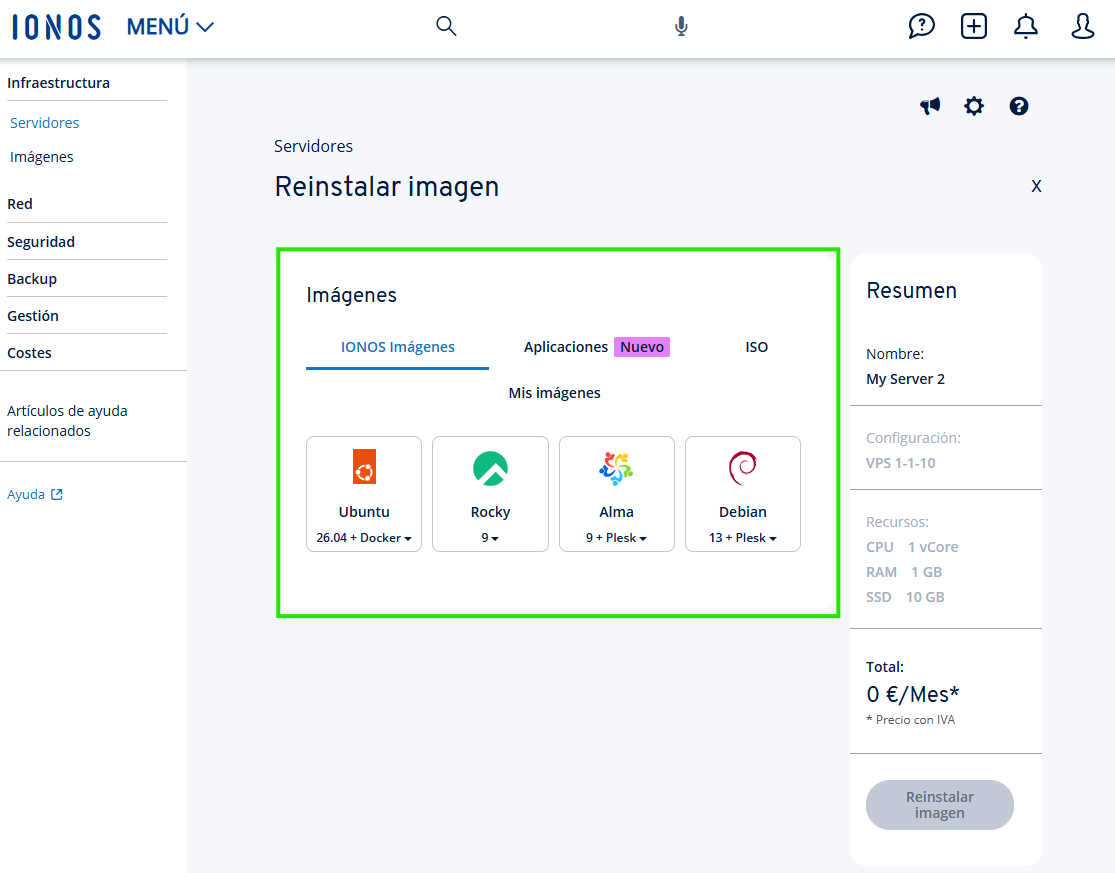This screenshot has width=1115, height=873.
Task: Switch to the Aplicaciones tab
Action: (x=565, y=347)
